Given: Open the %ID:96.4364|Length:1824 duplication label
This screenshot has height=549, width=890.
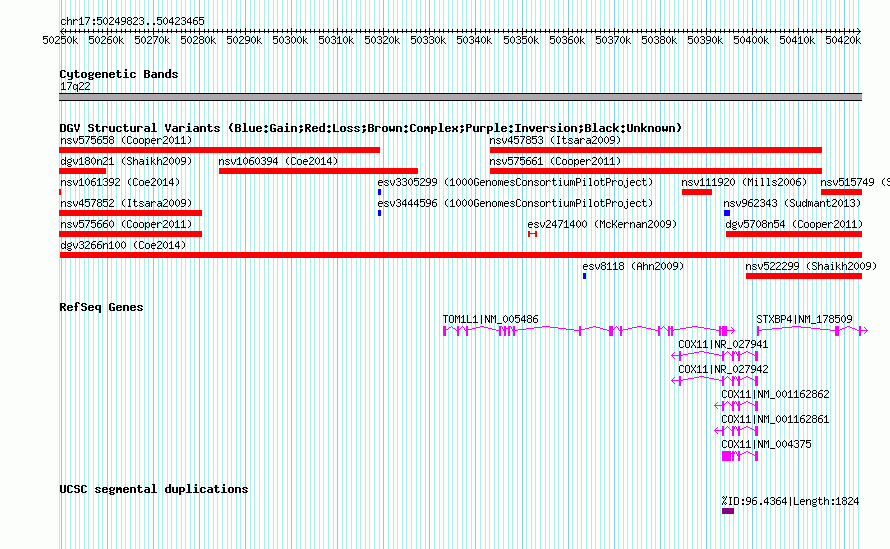Looking at the screenshot, I should pyautogui.click(x=790, y=501).
